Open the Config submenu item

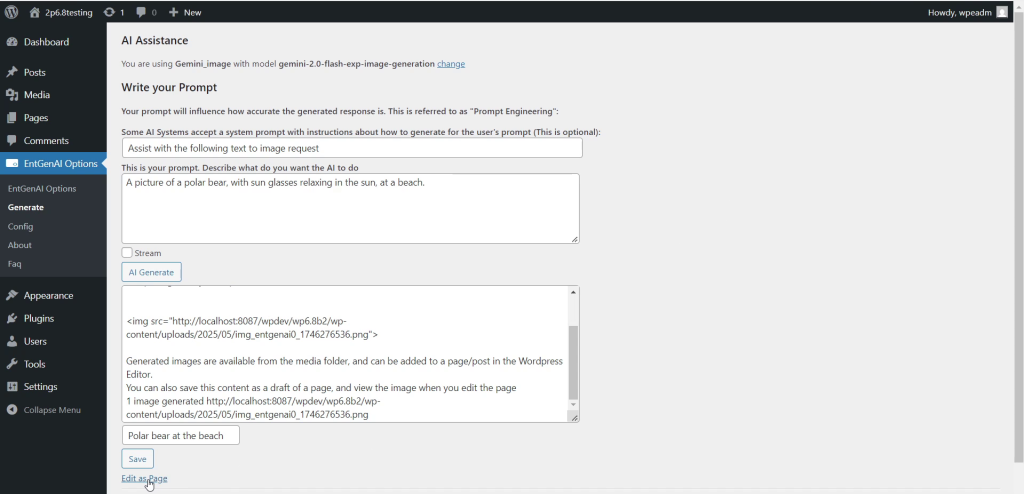pyautogui.click(x=20, y=226)
